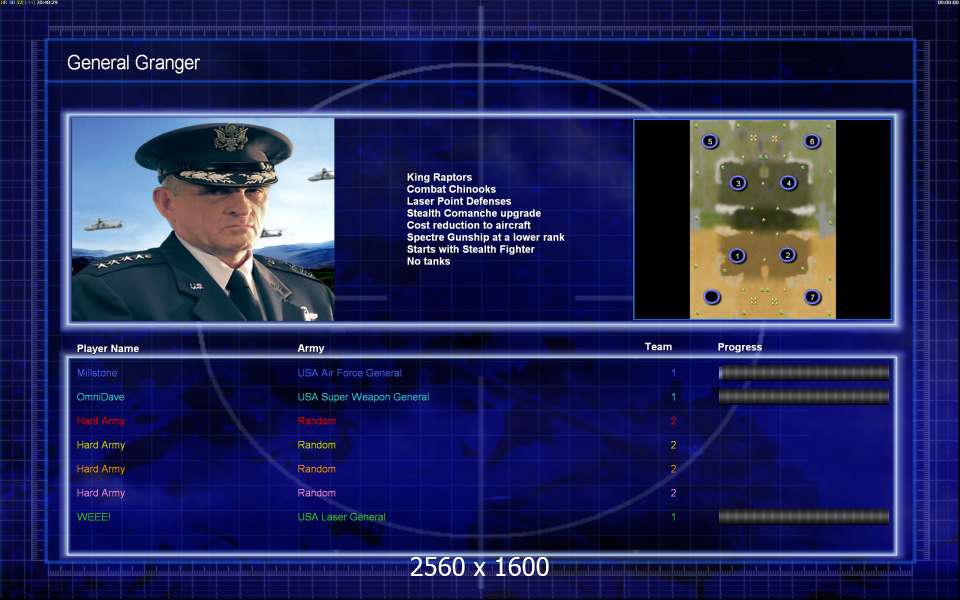Pick start position 6 on the map preview
The image size is (960, 600).
812,141
